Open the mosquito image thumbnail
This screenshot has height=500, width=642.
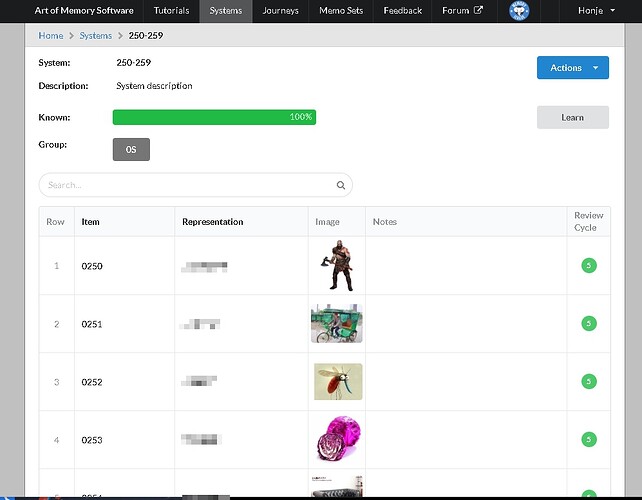pos(338,382)
